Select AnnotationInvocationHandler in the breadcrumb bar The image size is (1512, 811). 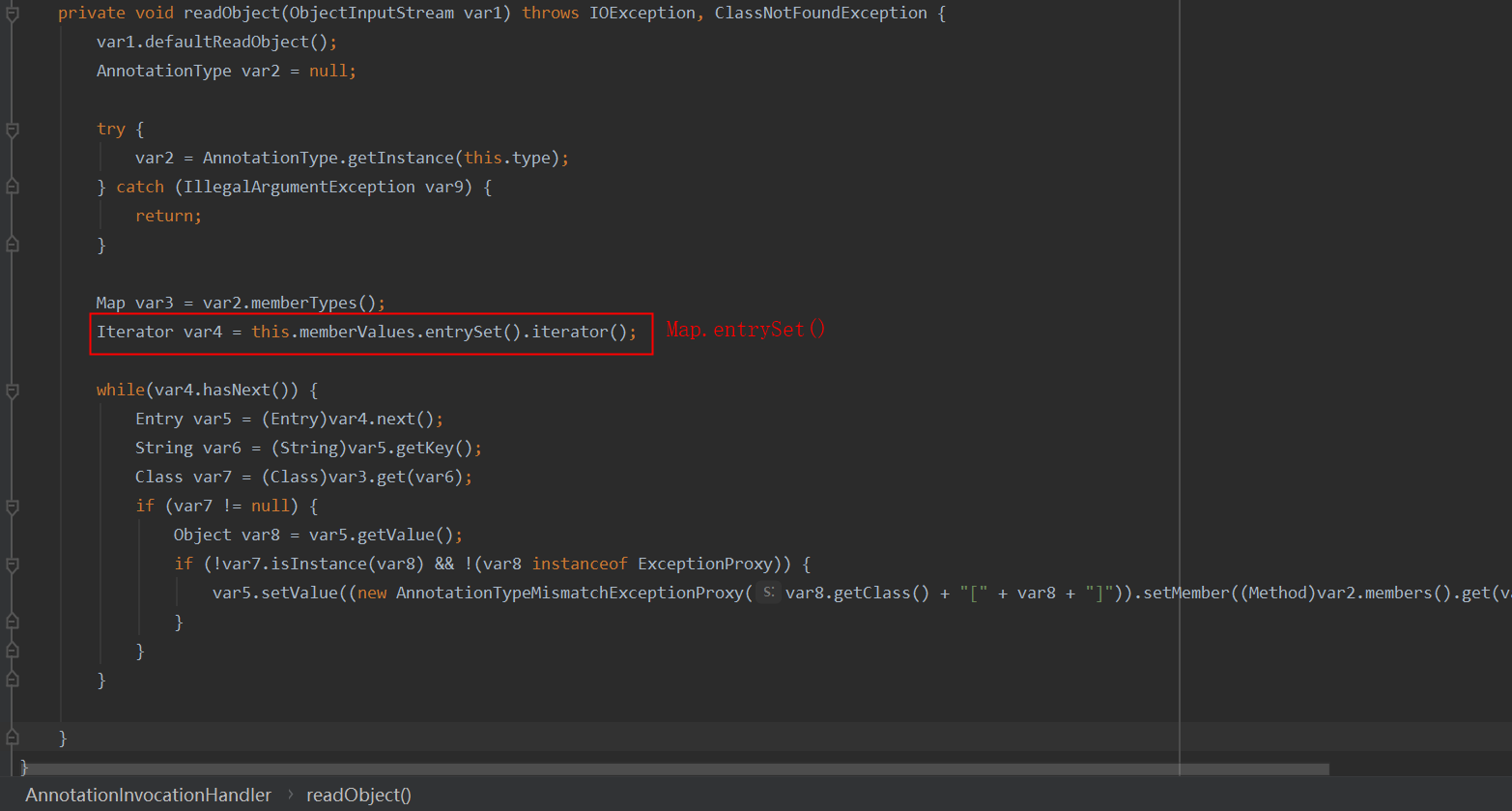coord(149,795)
